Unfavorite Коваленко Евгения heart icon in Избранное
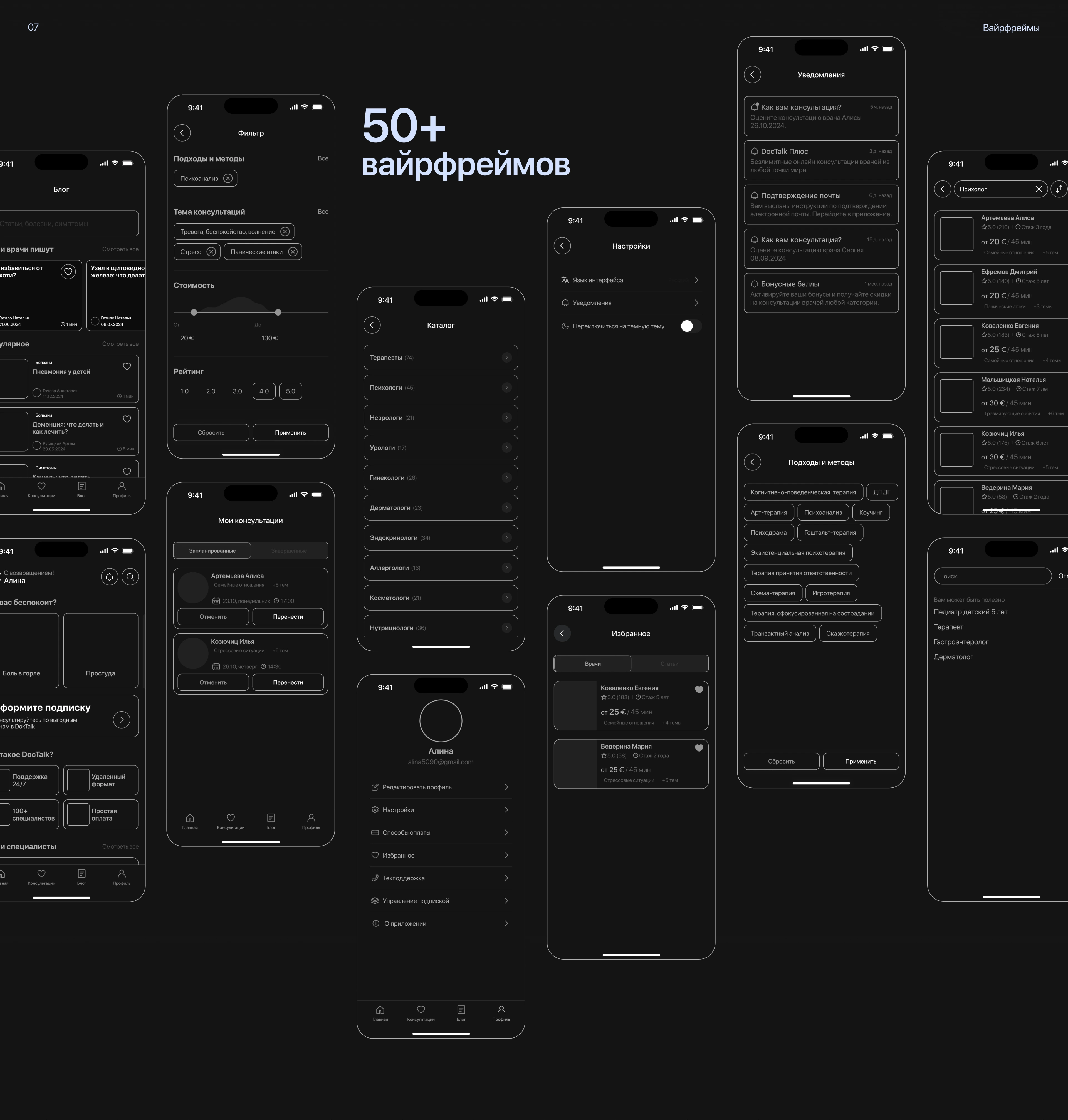The image size is (1068, 1120). point(699,690)
